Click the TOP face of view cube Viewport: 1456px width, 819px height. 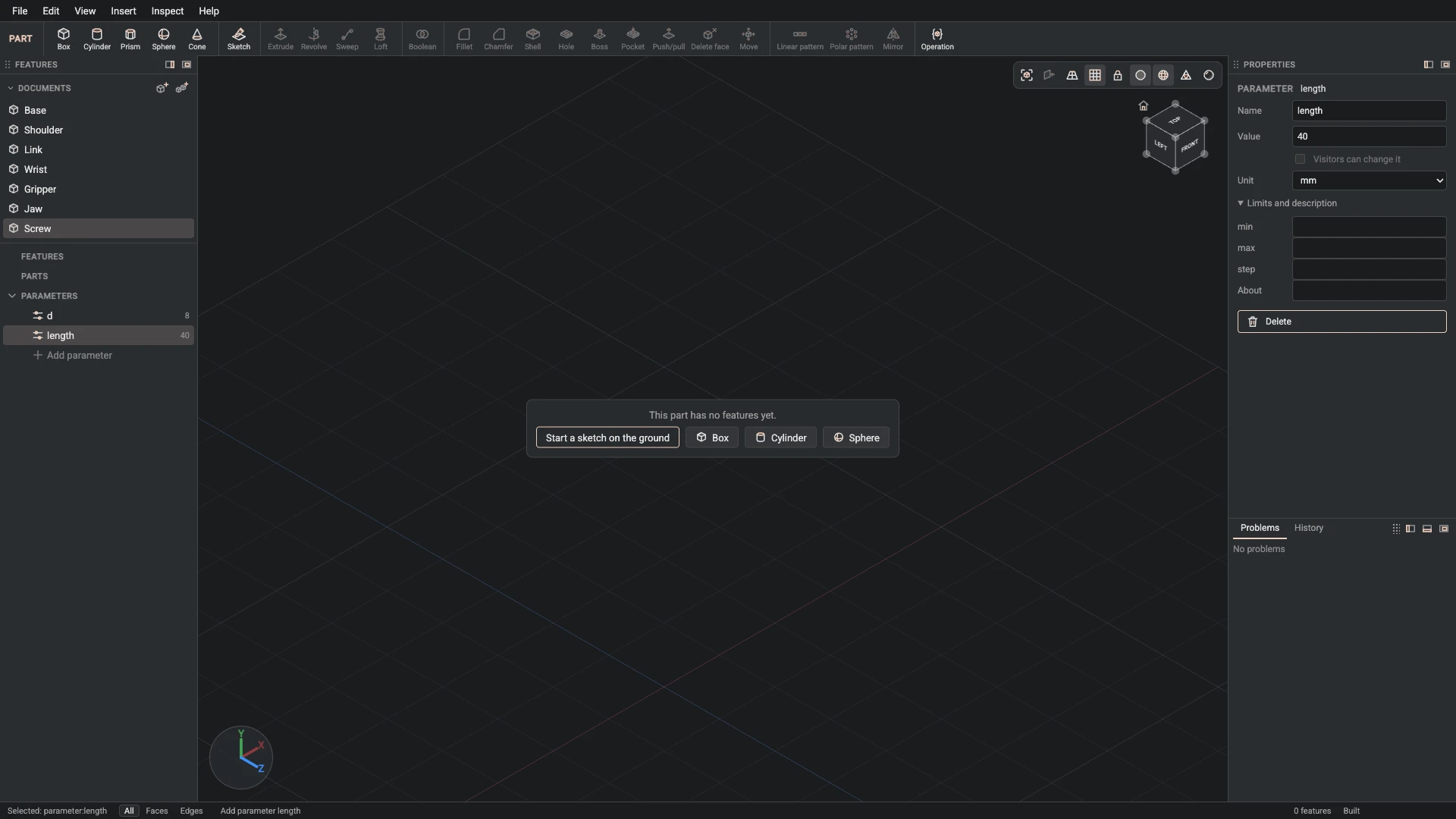click(x=1175, y=121)
